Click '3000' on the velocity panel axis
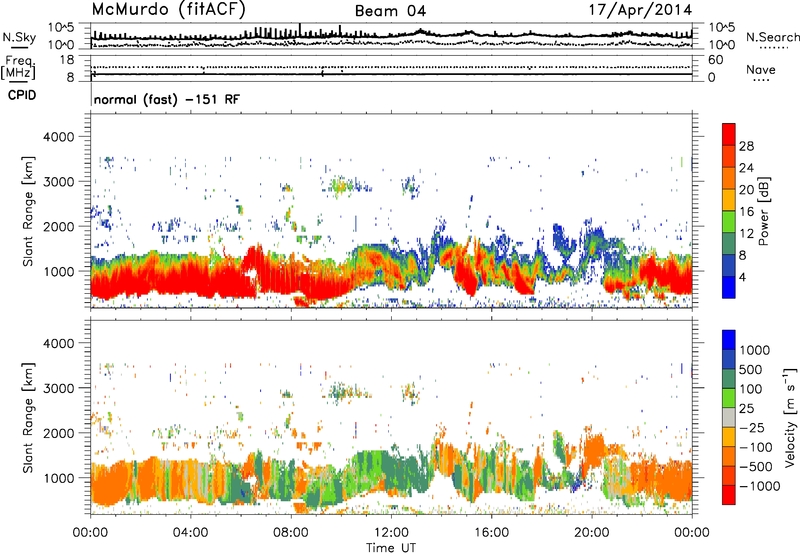 pos(61,388)
